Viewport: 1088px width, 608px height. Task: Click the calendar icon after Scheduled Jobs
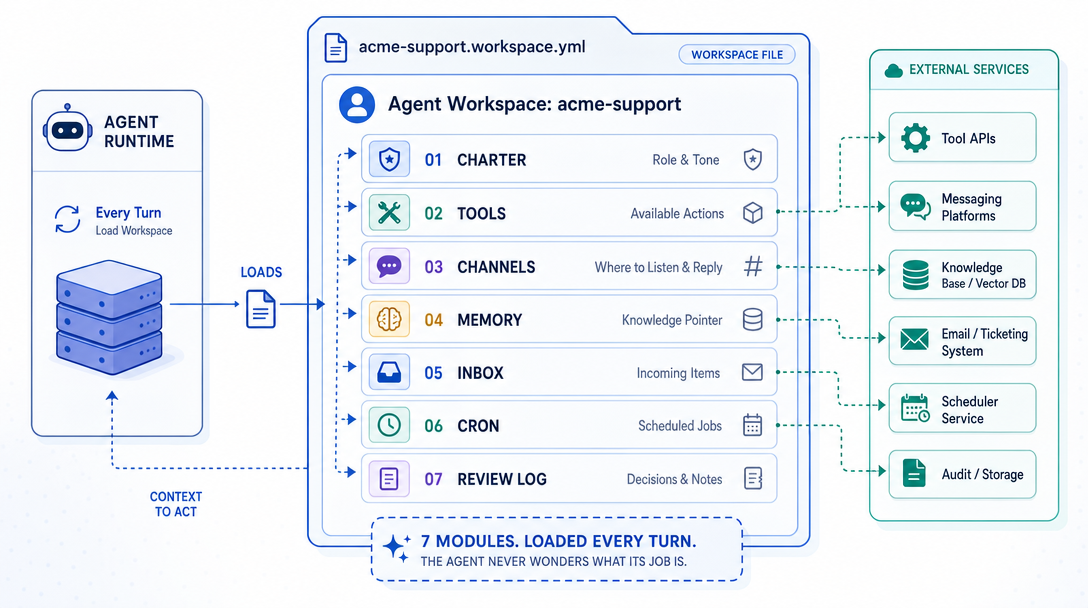point(753,425)
